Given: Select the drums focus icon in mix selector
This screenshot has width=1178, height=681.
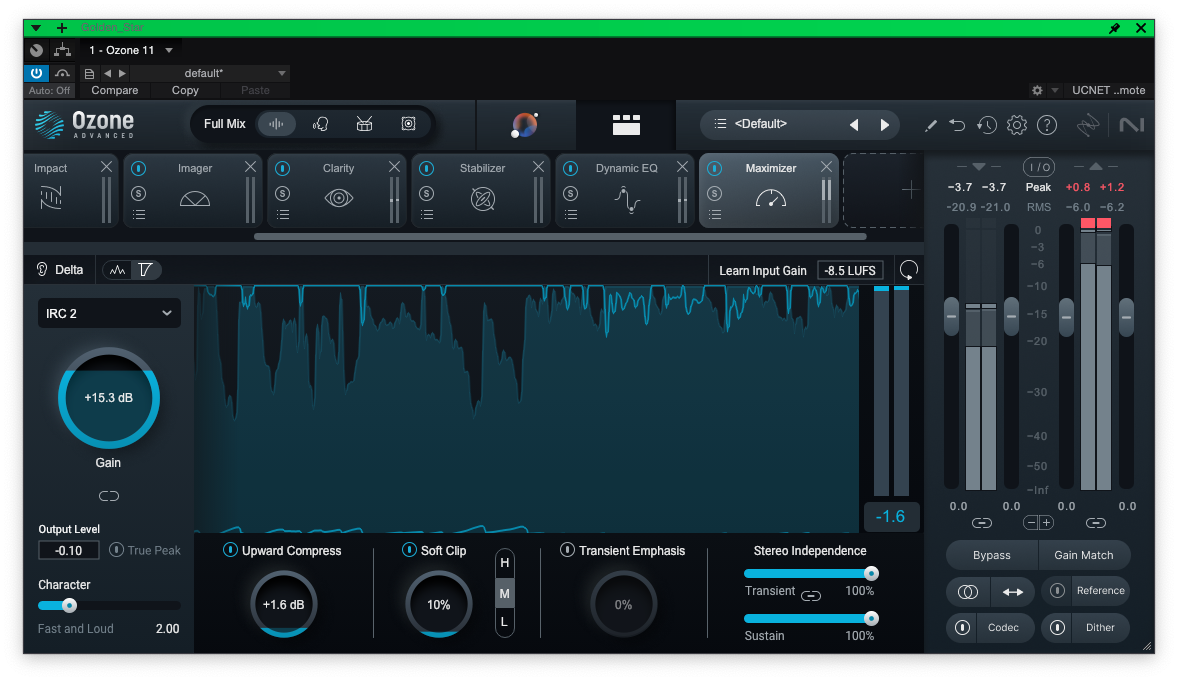Looking at the screenshot, I should (x=364, y=124).
